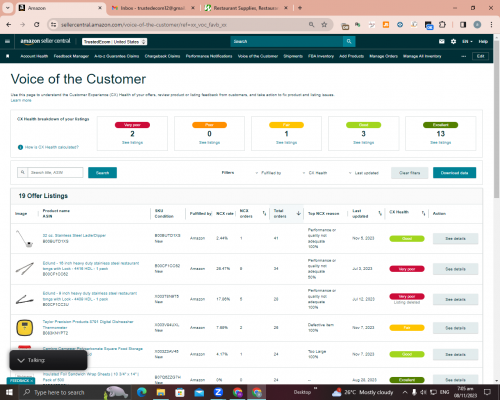
Task: Open Feedback Manager in the navigation bar
Action: 71,56
